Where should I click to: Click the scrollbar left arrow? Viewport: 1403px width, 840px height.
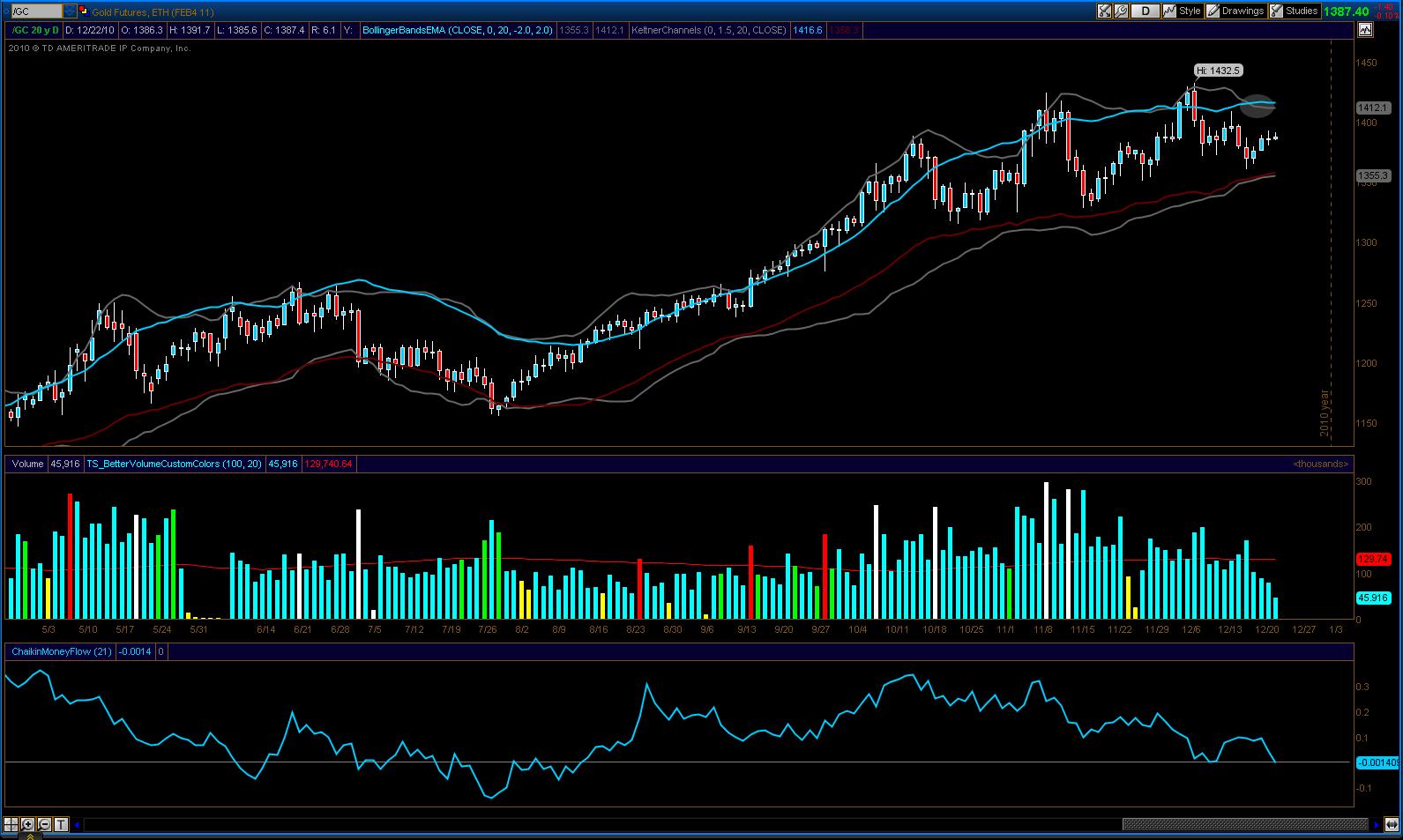(x=78, y=825)
